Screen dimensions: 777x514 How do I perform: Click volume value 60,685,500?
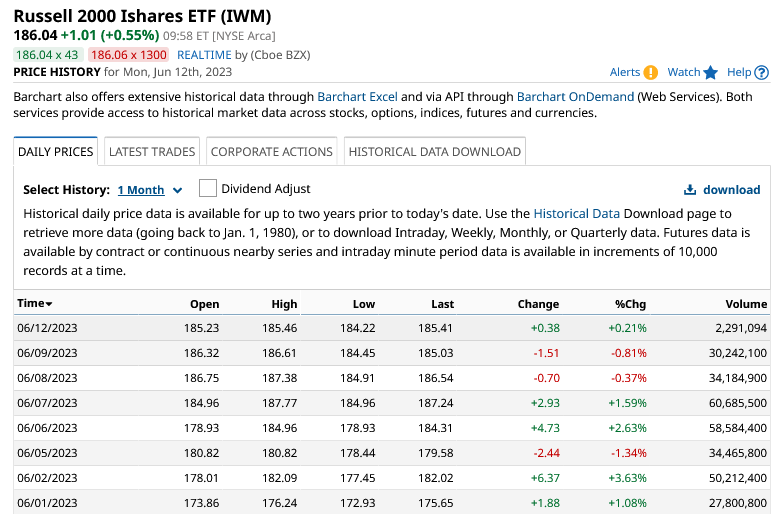(738, 403)
